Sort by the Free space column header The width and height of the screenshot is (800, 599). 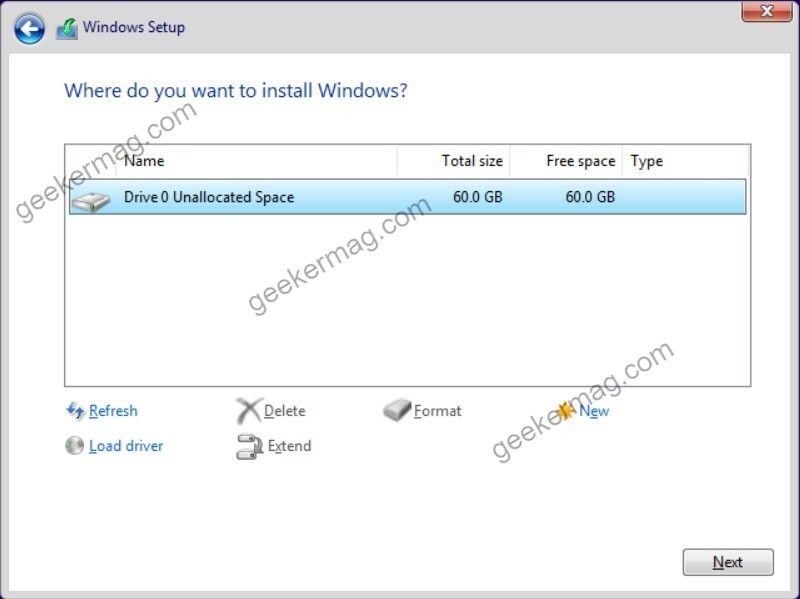pyautogui.click(x=566, y=161)
